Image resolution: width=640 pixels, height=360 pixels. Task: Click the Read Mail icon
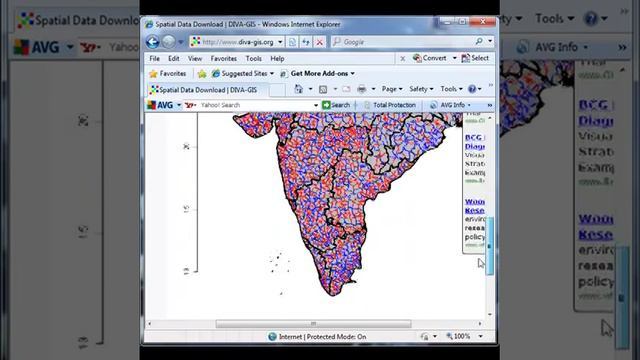pos(347,89)
